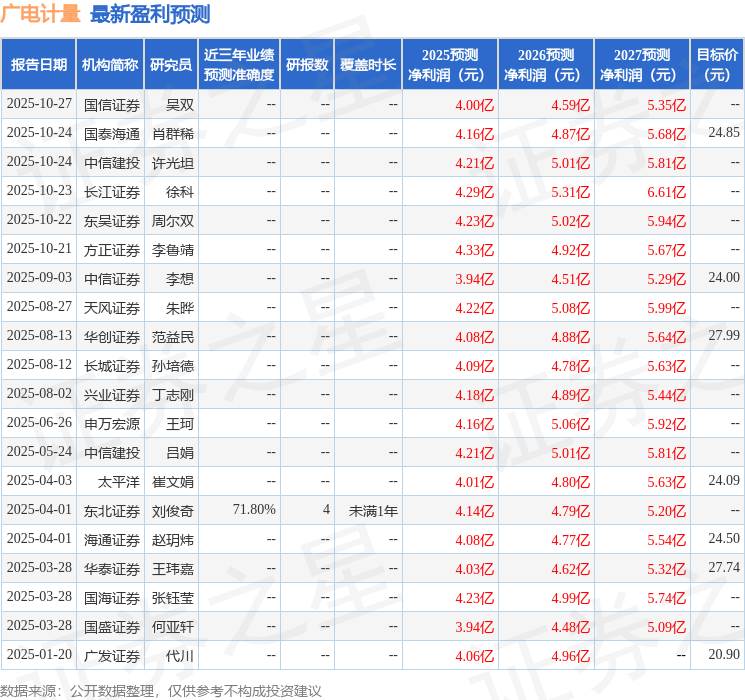Open the 长江证券 institution entry

(x=112, y=191)
